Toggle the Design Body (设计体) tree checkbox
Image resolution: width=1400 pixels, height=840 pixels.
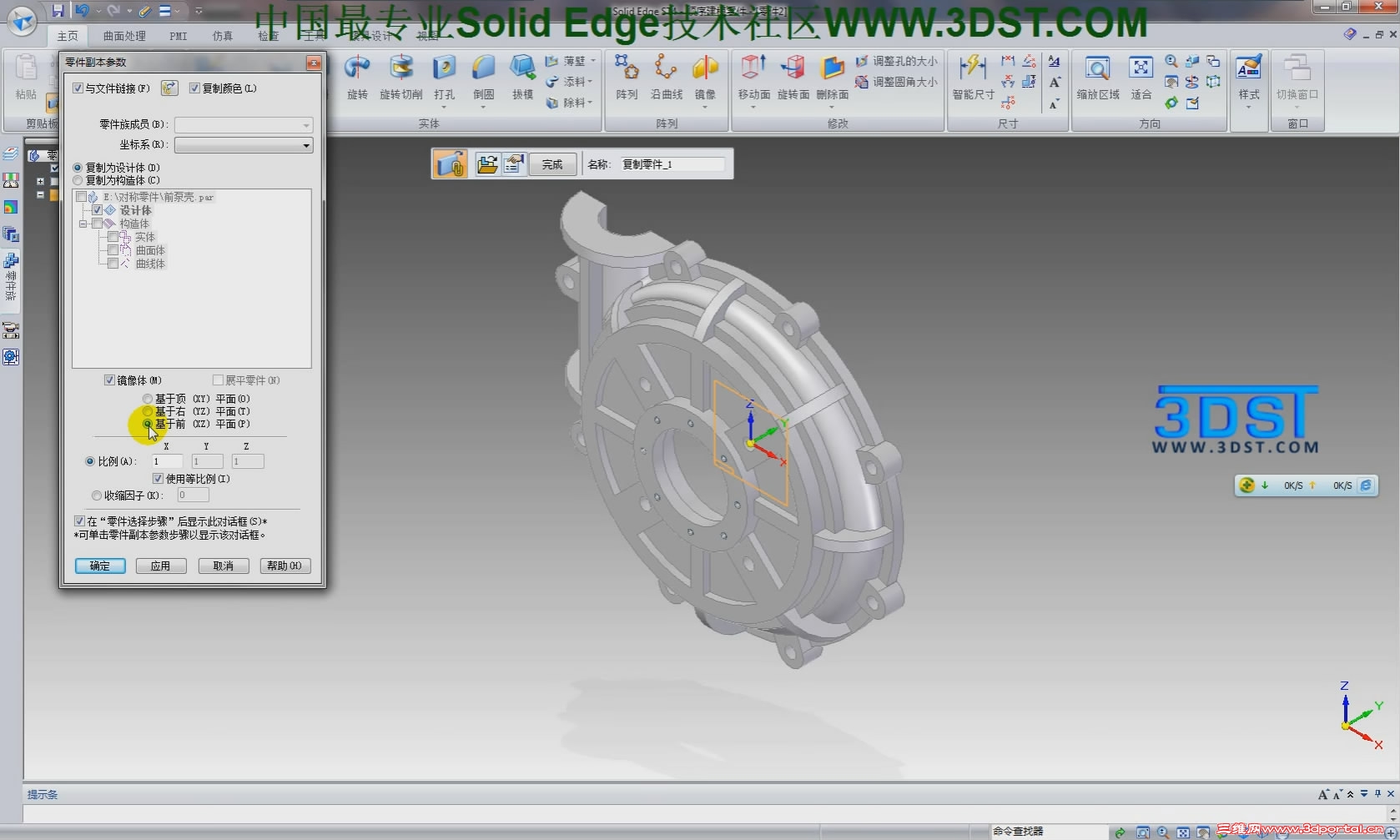[97, 210]
